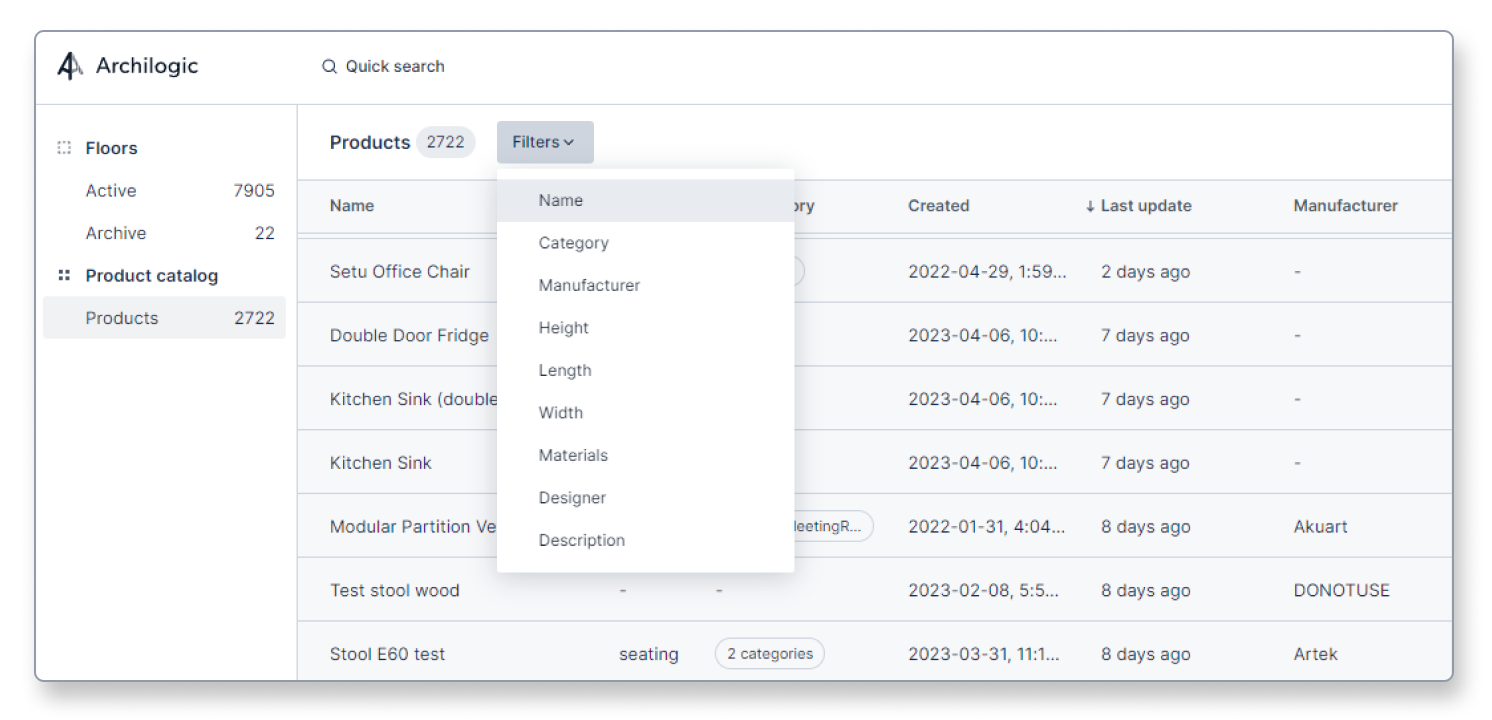Open Setu Office Chair row
Image resolution: width=1492 pixels, height=720 pixels.
click(874, 271)
